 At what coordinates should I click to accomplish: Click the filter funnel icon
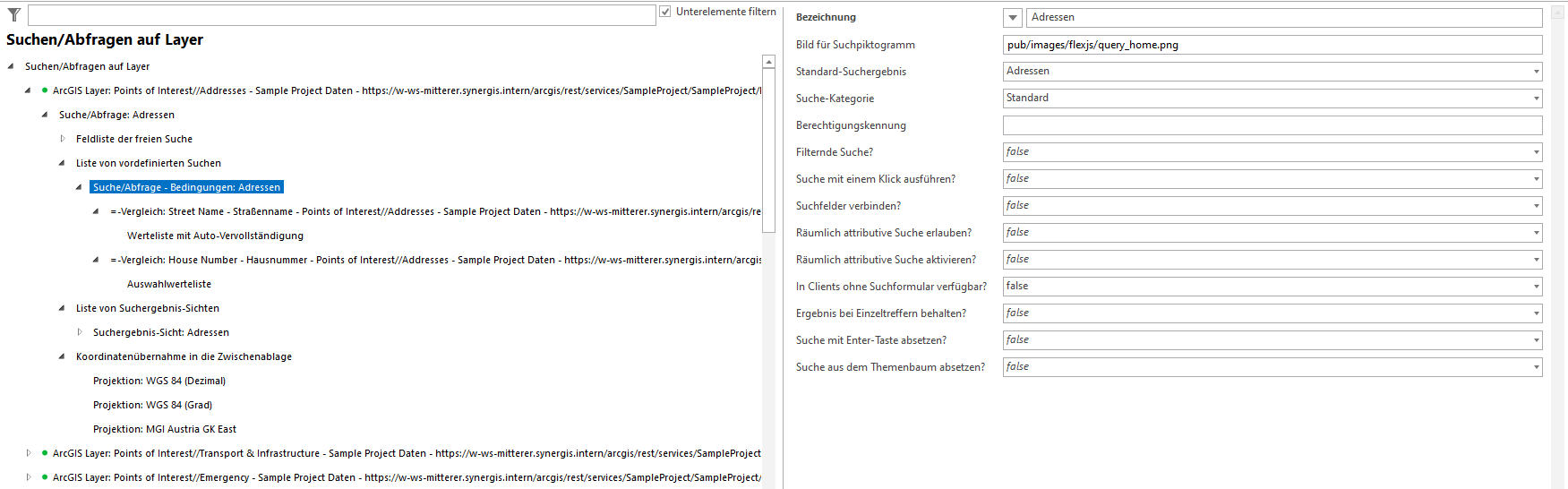(x=14, y=14)
